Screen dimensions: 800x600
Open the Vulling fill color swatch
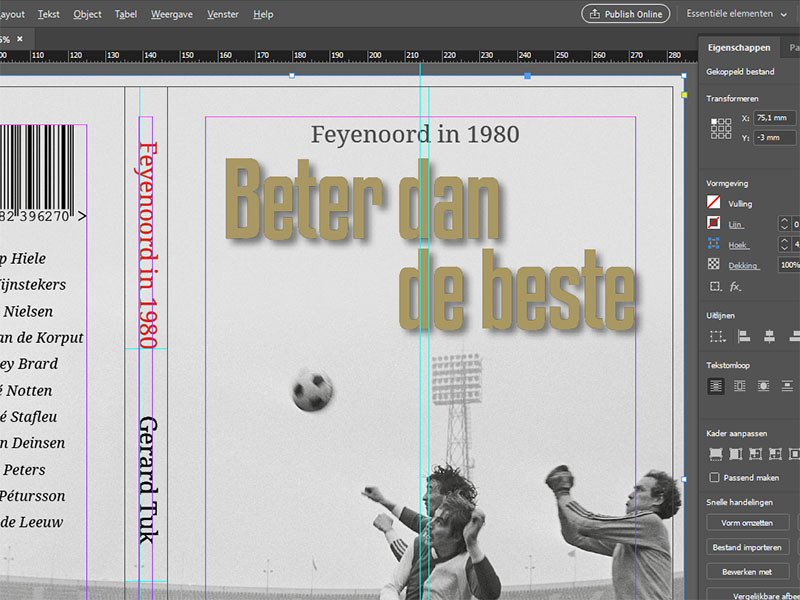[x=714, y=202]
